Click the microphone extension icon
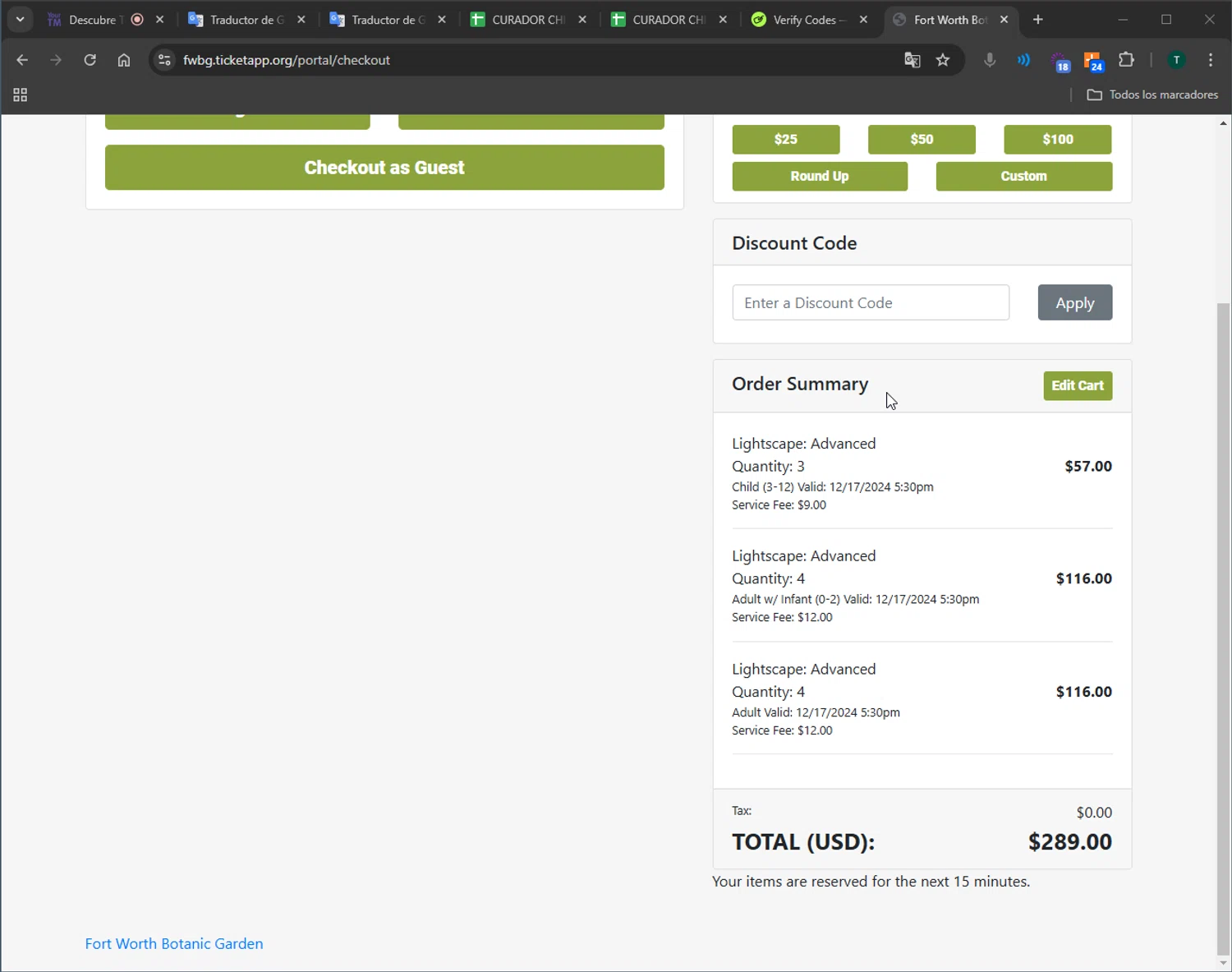Viewport: 1232px width, 972px height. (x=990, y=60)
